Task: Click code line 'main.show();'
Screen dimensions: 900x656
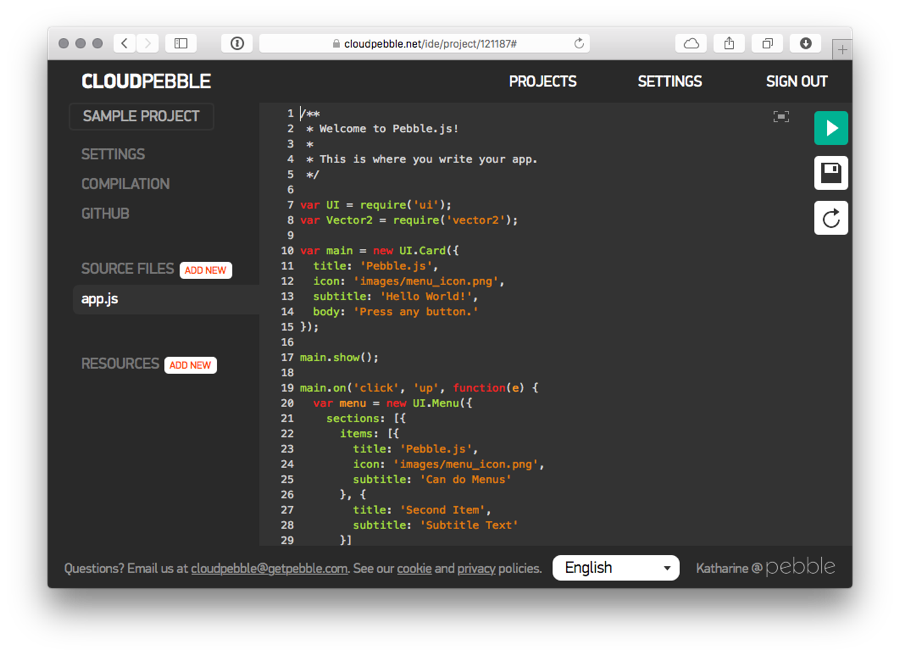Action: (339, 357)
